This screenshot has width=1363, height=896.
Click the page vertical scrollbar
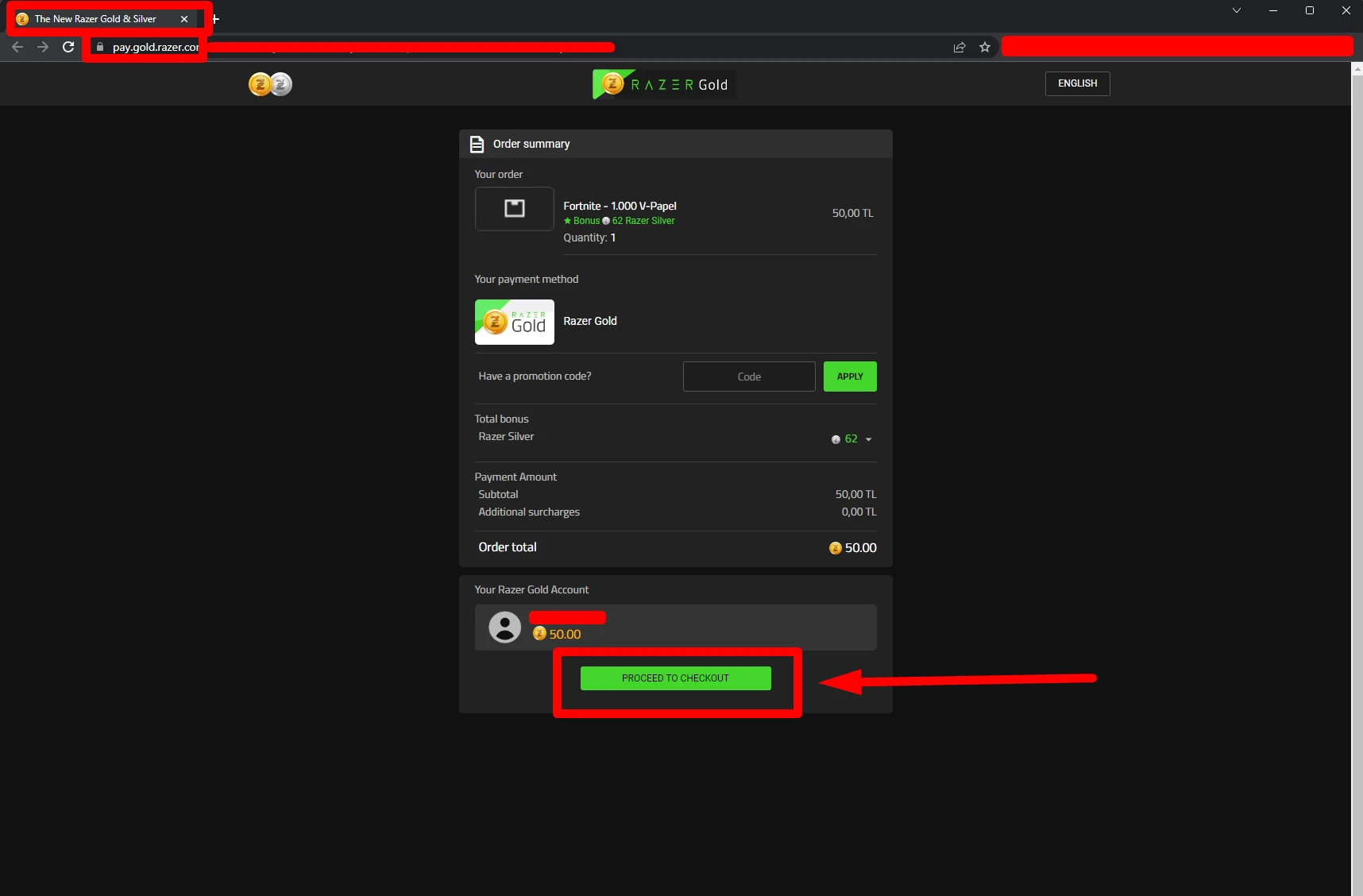coord(1357,479)
